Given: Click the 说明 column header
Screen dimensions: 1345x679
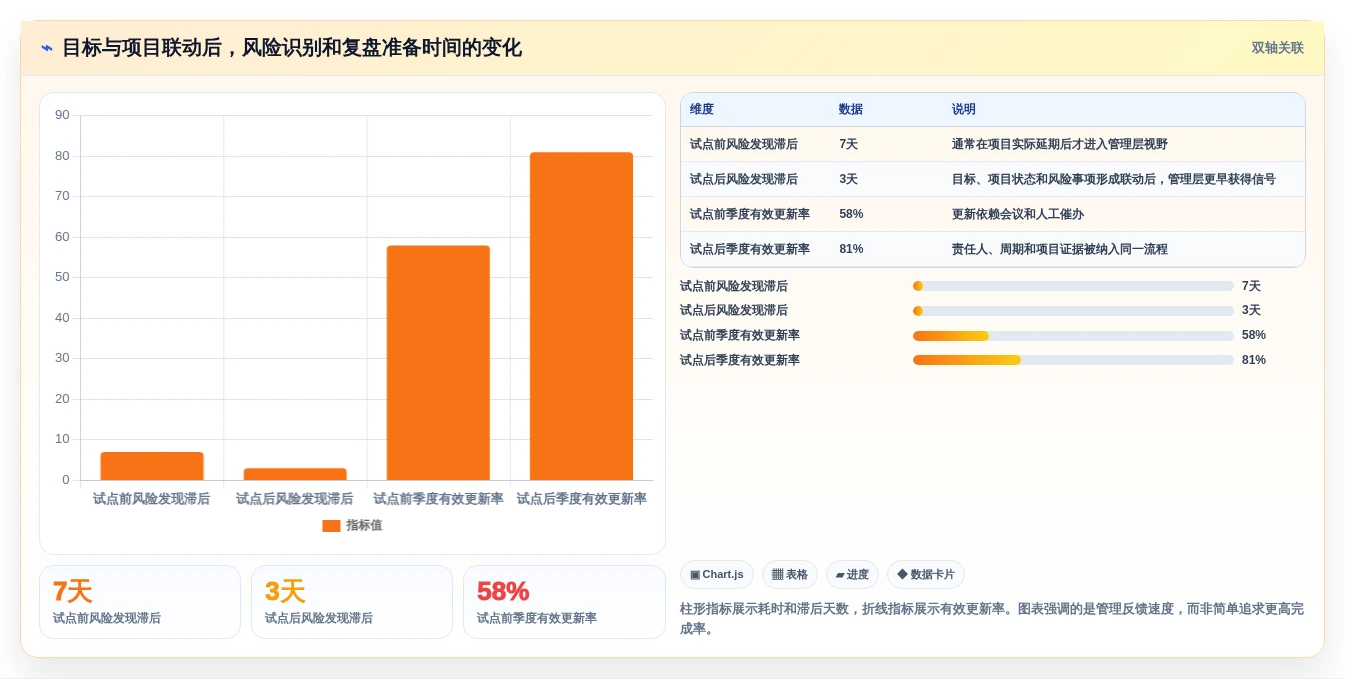Looking at the screenshot, I should coord(964,110).
